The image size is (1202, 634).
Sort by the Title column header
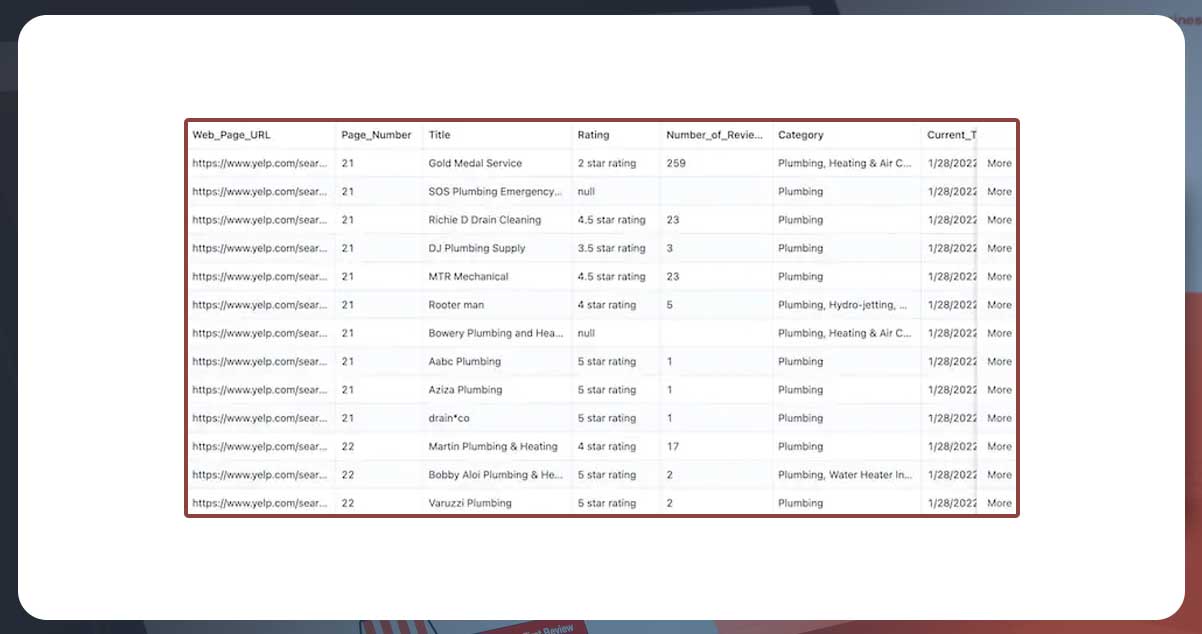click(x=439, y=135)
